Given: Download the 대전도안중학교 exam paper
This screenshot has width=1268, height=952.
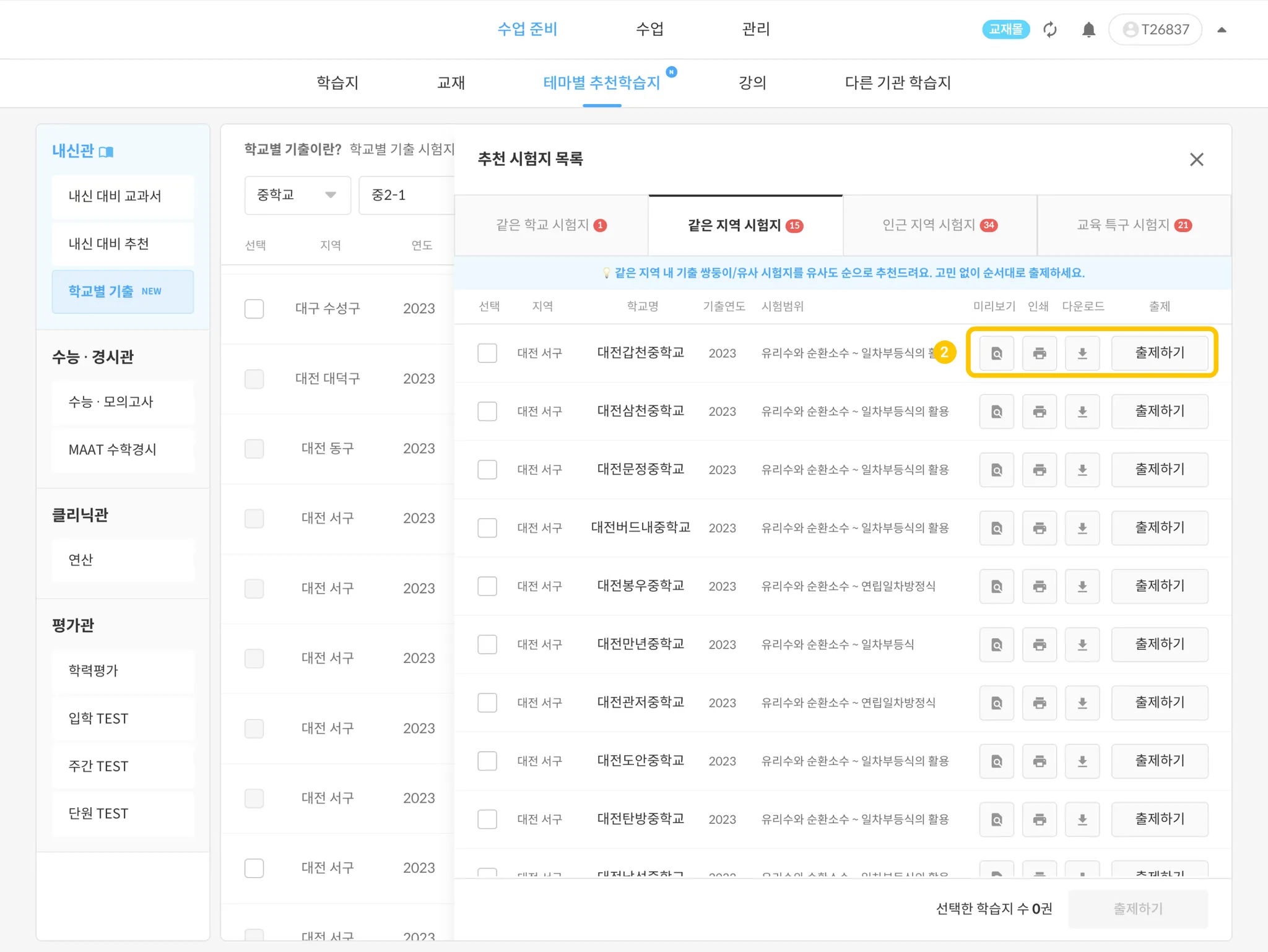Looking at the screenshot, I should [x=1082, y=761].
